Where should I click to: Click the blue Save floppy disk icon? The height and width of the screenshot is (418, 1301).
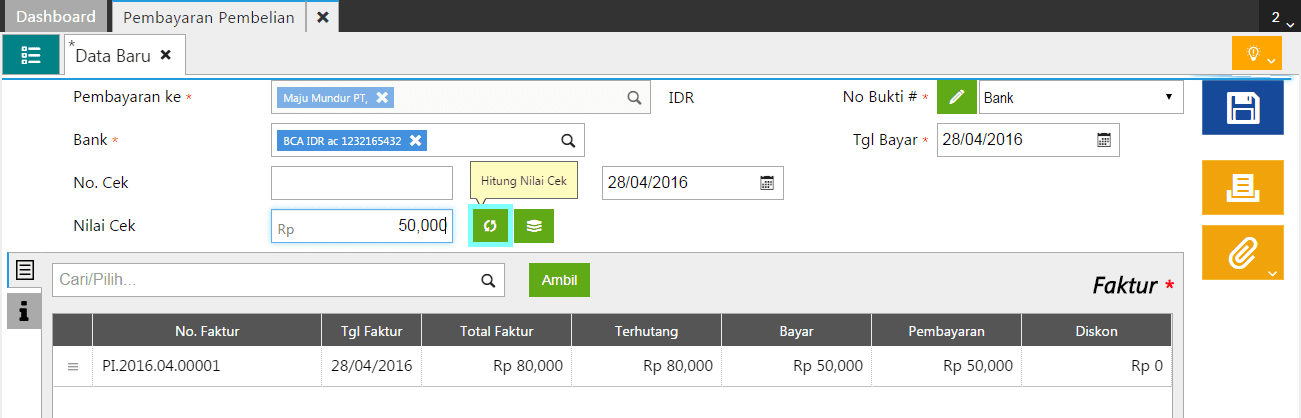1241,108
